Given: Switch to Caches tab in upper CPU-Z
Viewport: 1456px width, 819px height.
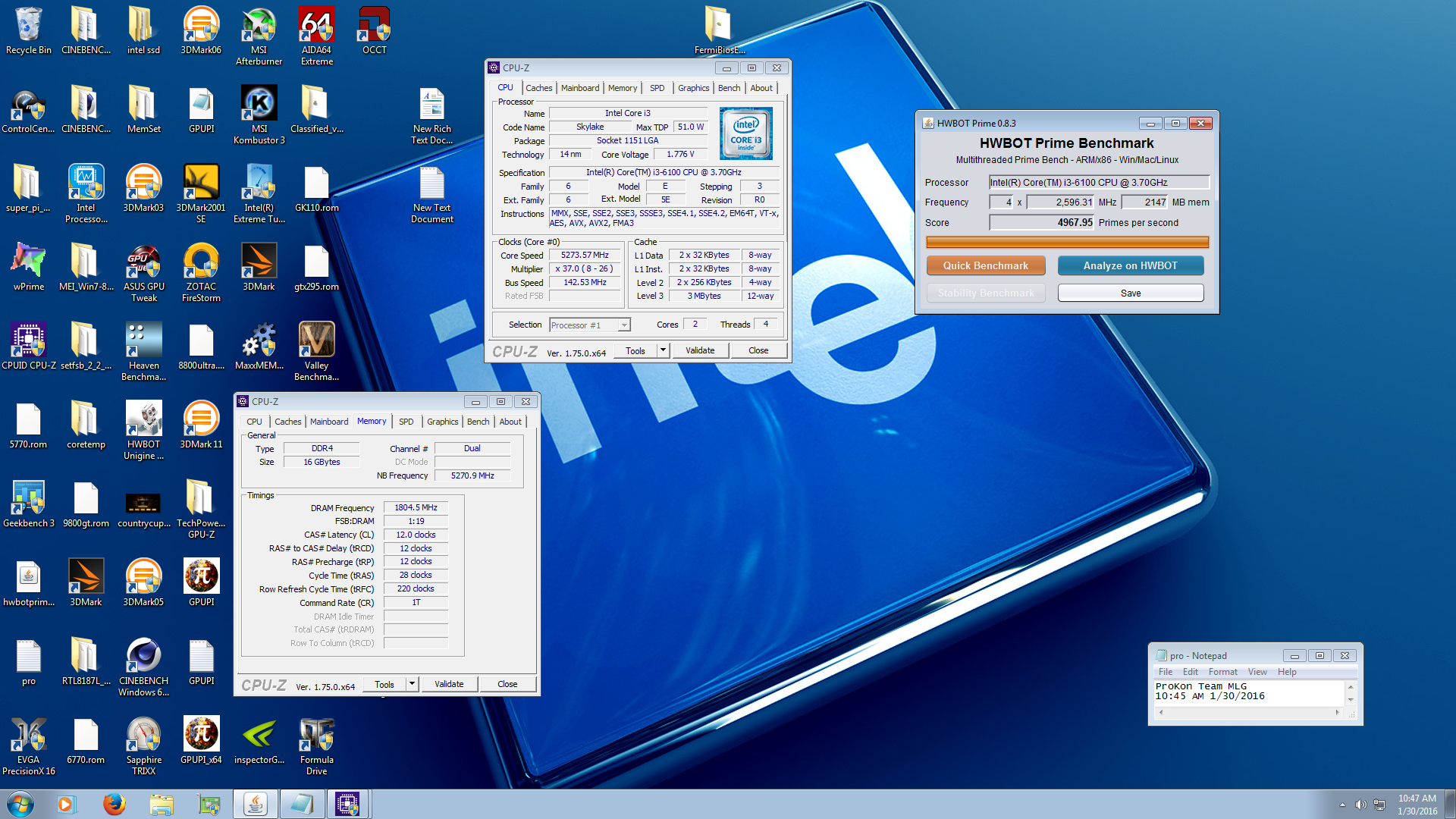Looking at the screenshot, I should click(x=538, y=88).
